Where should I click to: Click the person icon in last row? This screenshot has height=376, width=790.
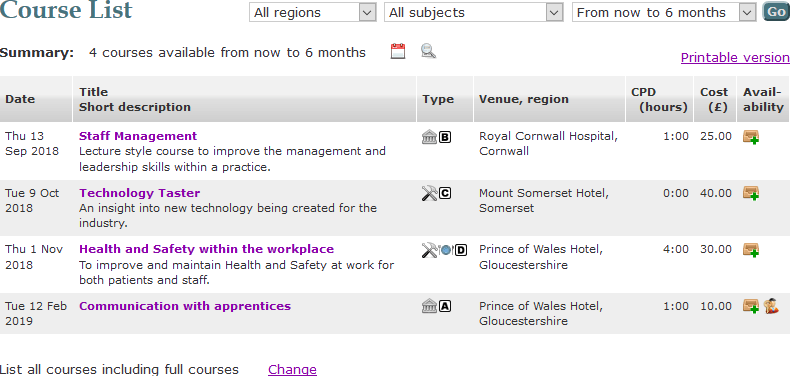pos(771,306)
